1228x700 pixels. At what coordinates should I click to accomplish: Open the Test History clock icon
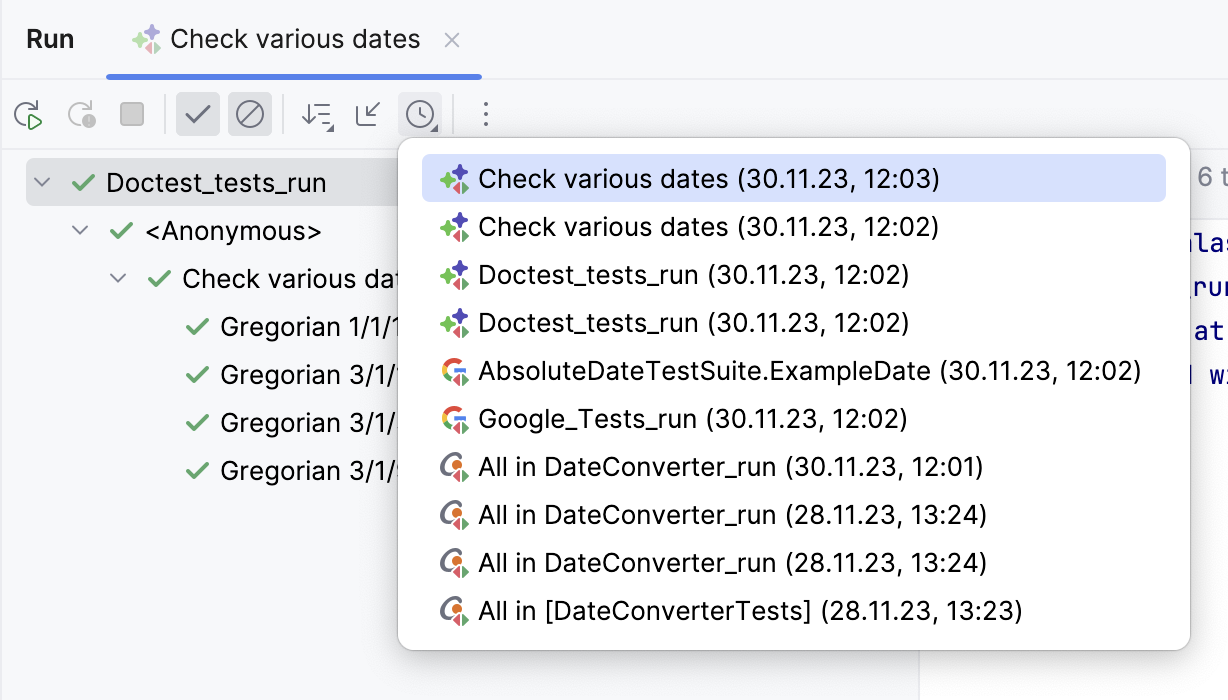tap(419, 114)
